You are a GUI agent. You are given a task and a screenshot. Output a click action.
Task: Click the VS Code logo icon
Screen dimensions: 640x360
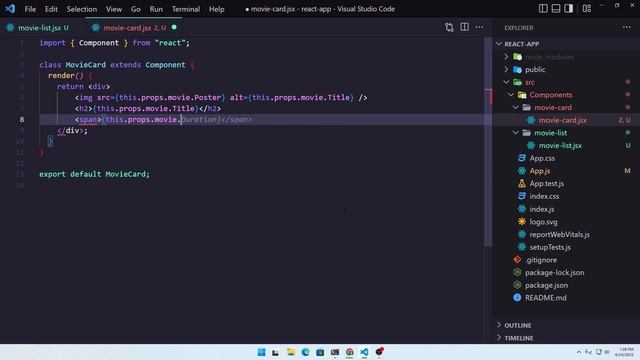tap(10, 9)
